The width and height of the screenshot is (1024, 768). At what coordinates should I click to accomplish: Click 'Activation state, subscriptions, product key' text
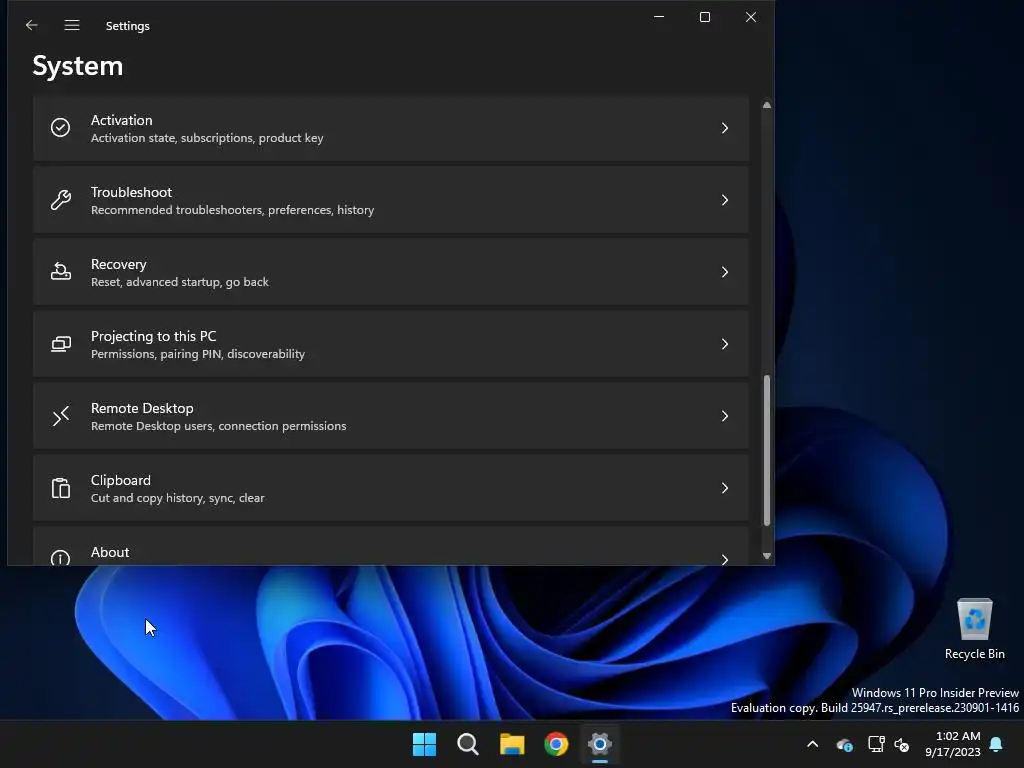tap(207, 138)
